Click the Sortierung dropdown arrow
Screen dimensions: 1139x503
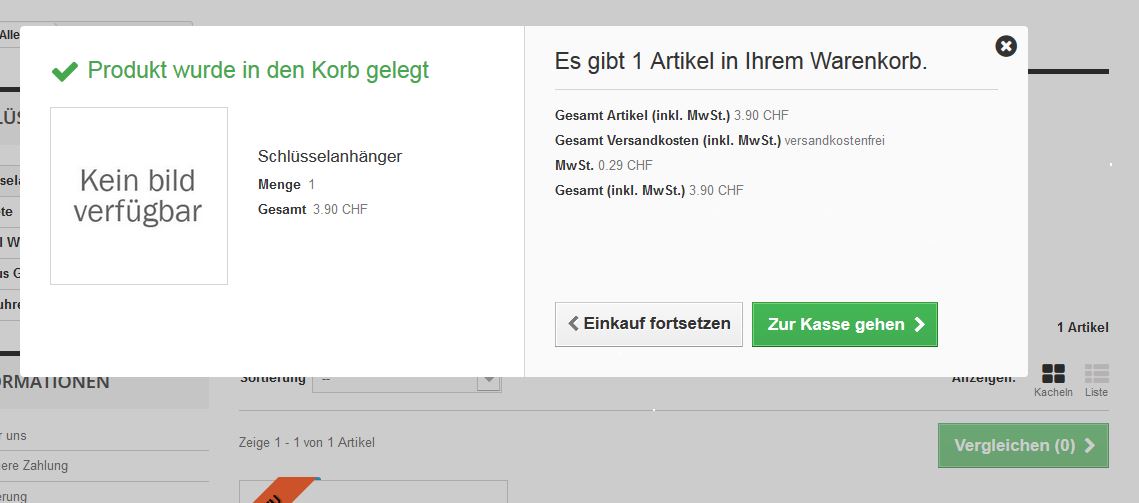tap(489, 380)
